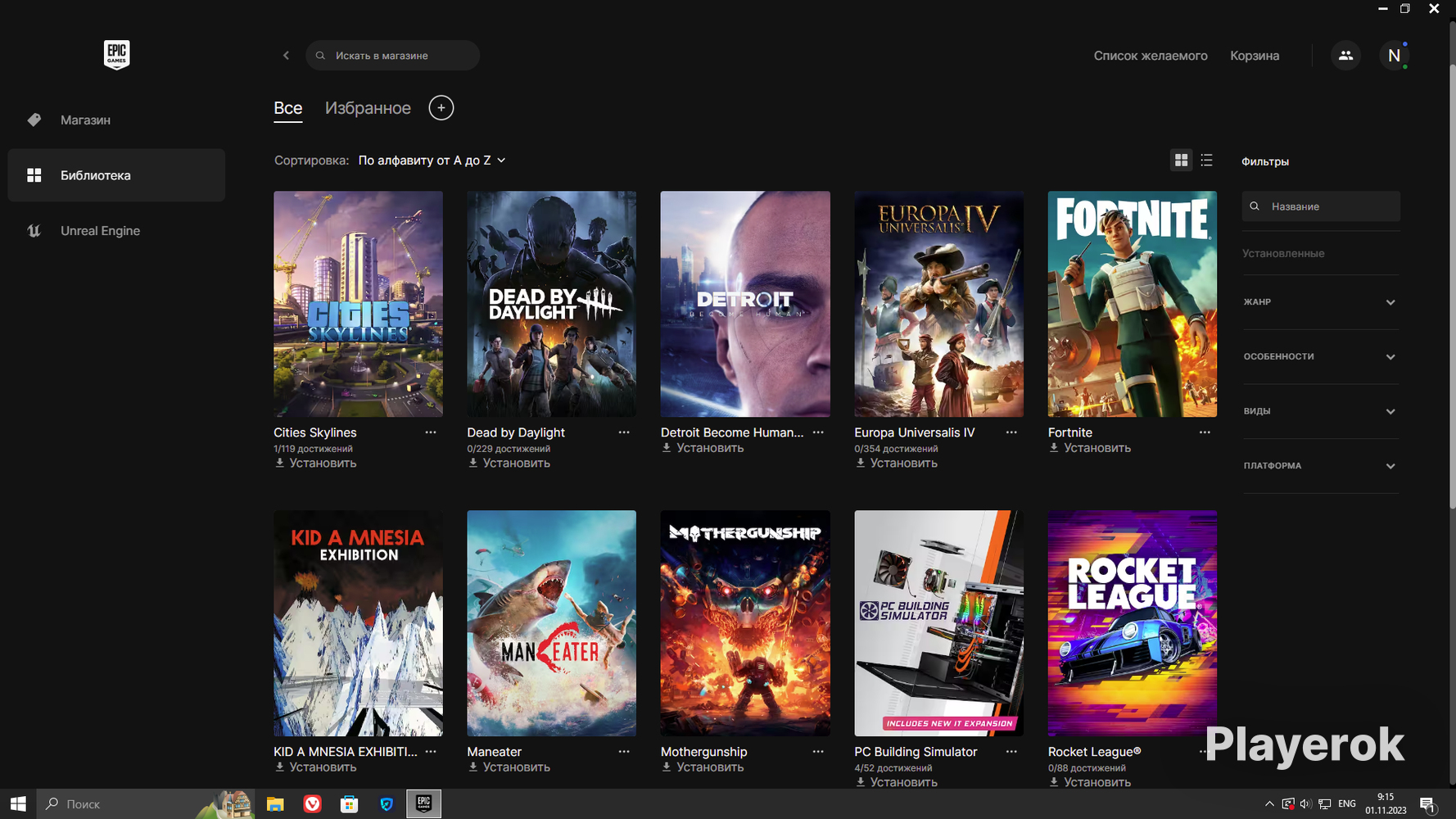Viewport: 1456px width, 819px height.
Task: Install Detroit Become Human
Action: 703,448
